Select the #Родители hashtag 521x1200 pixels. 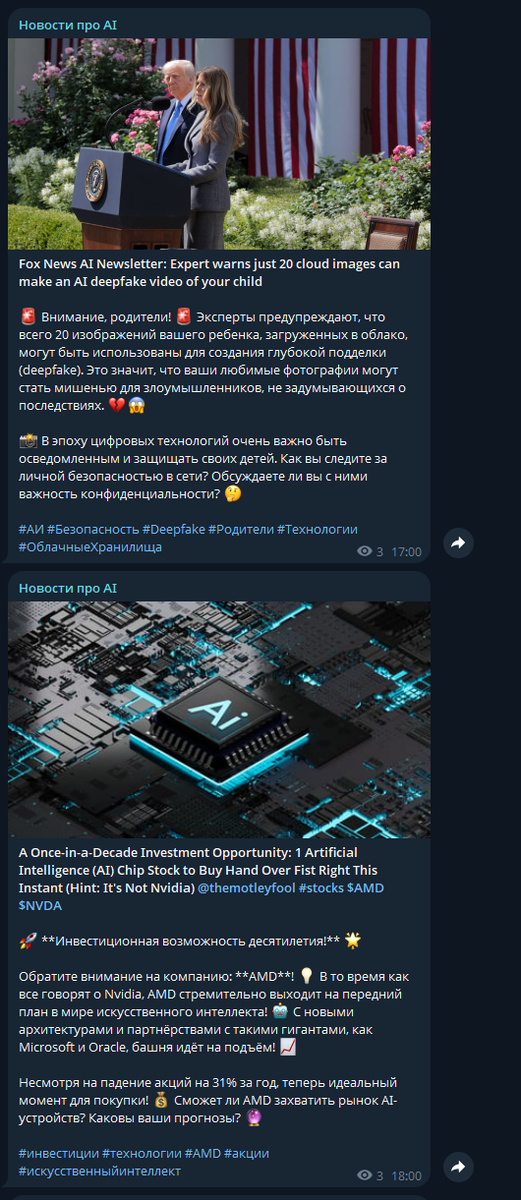[241, 529]
